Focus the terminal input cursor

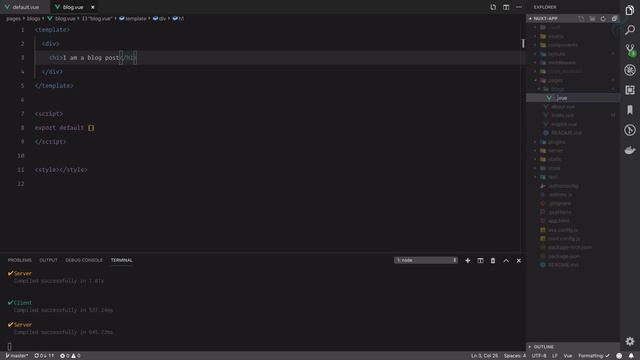click(9, 347)
